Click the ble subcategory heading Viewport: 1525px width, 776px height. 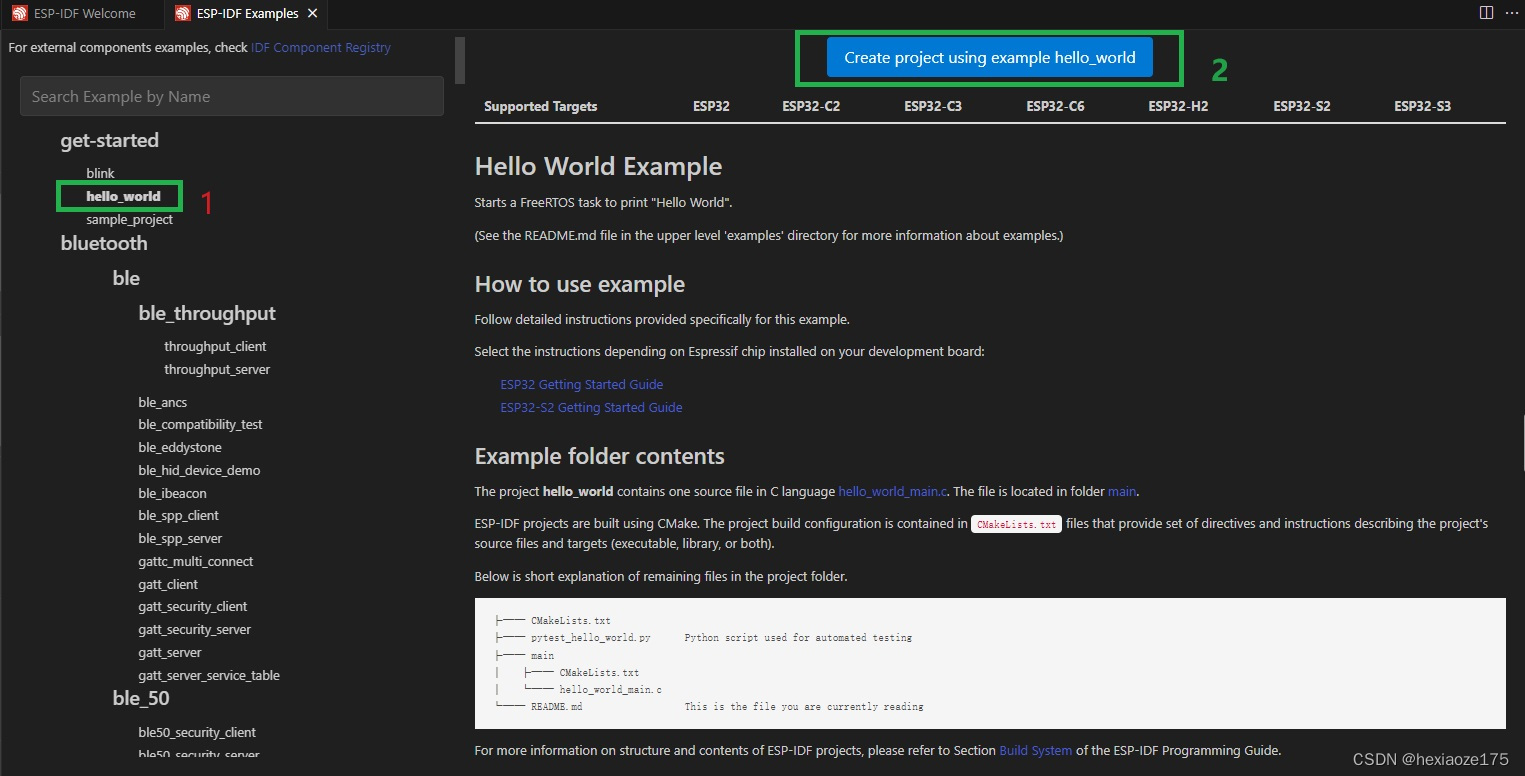tap(126, 278)
